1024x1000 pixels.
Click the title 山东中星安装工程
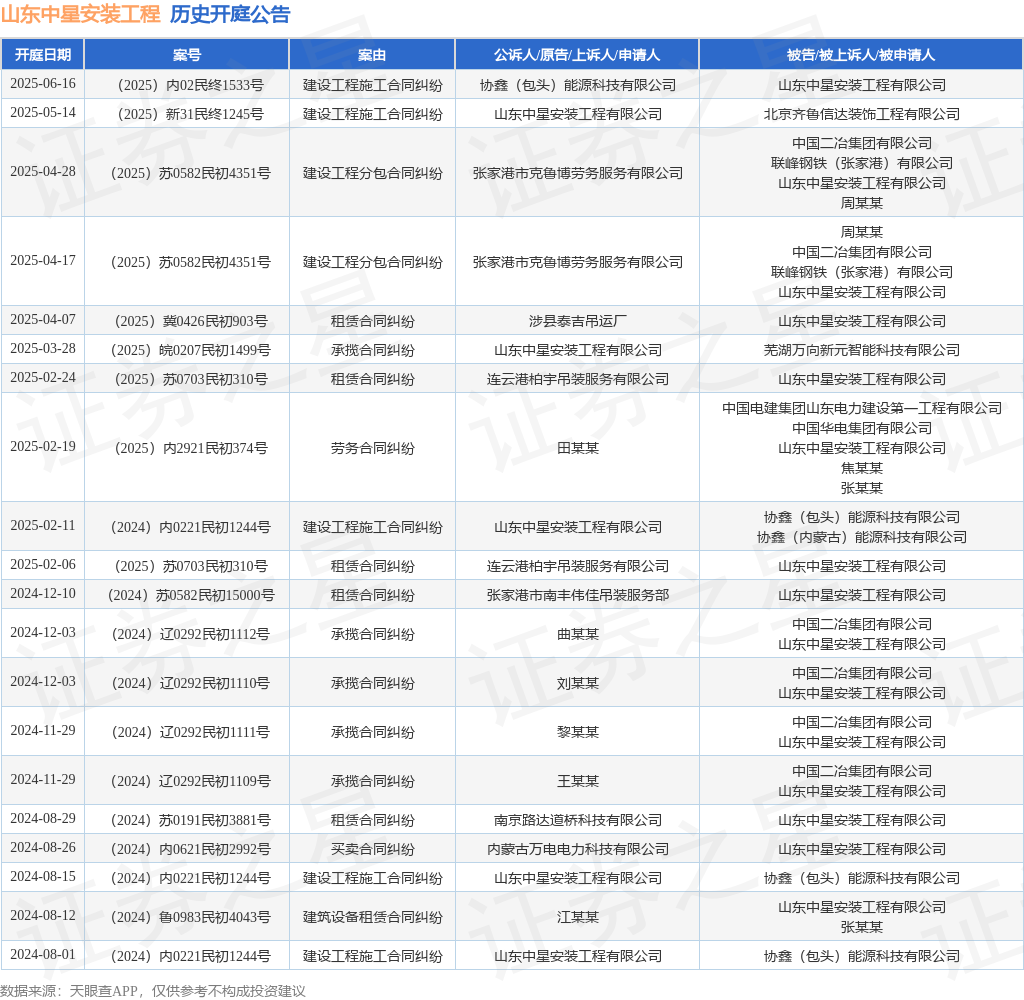tap(80, 14)
